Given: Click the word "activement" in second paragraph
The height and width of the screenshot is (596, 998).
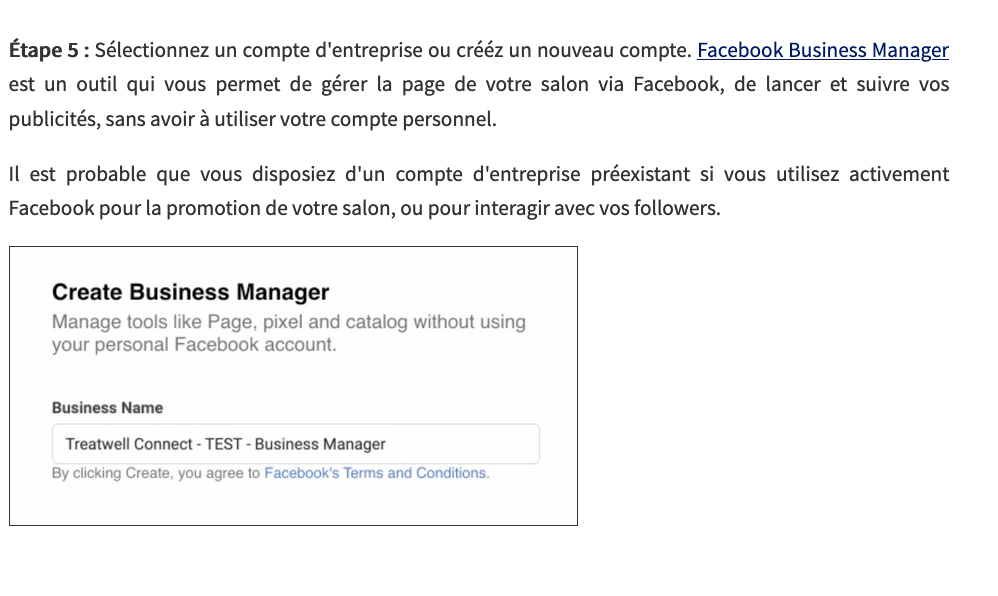Looking at the screenshot, I should point(898,175).
